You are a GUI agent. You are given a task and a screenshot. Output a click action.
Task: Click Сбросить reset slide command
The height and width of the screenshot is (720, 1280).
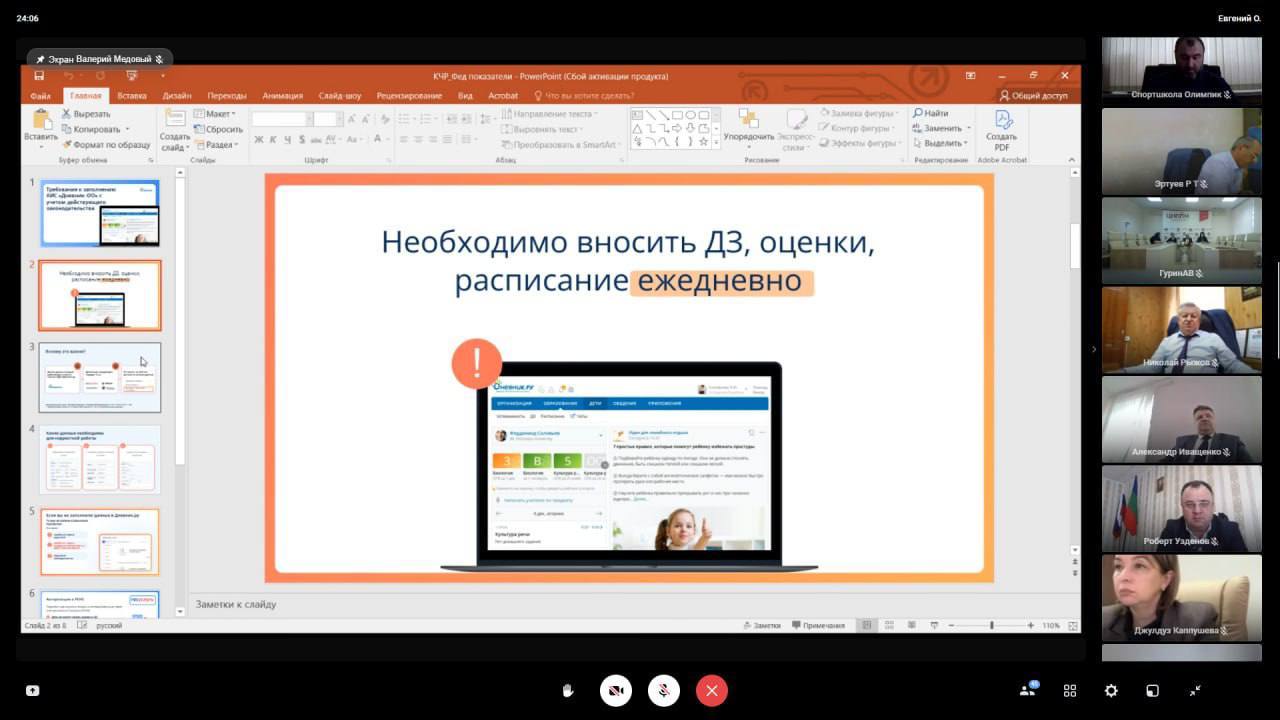point(219,129)
